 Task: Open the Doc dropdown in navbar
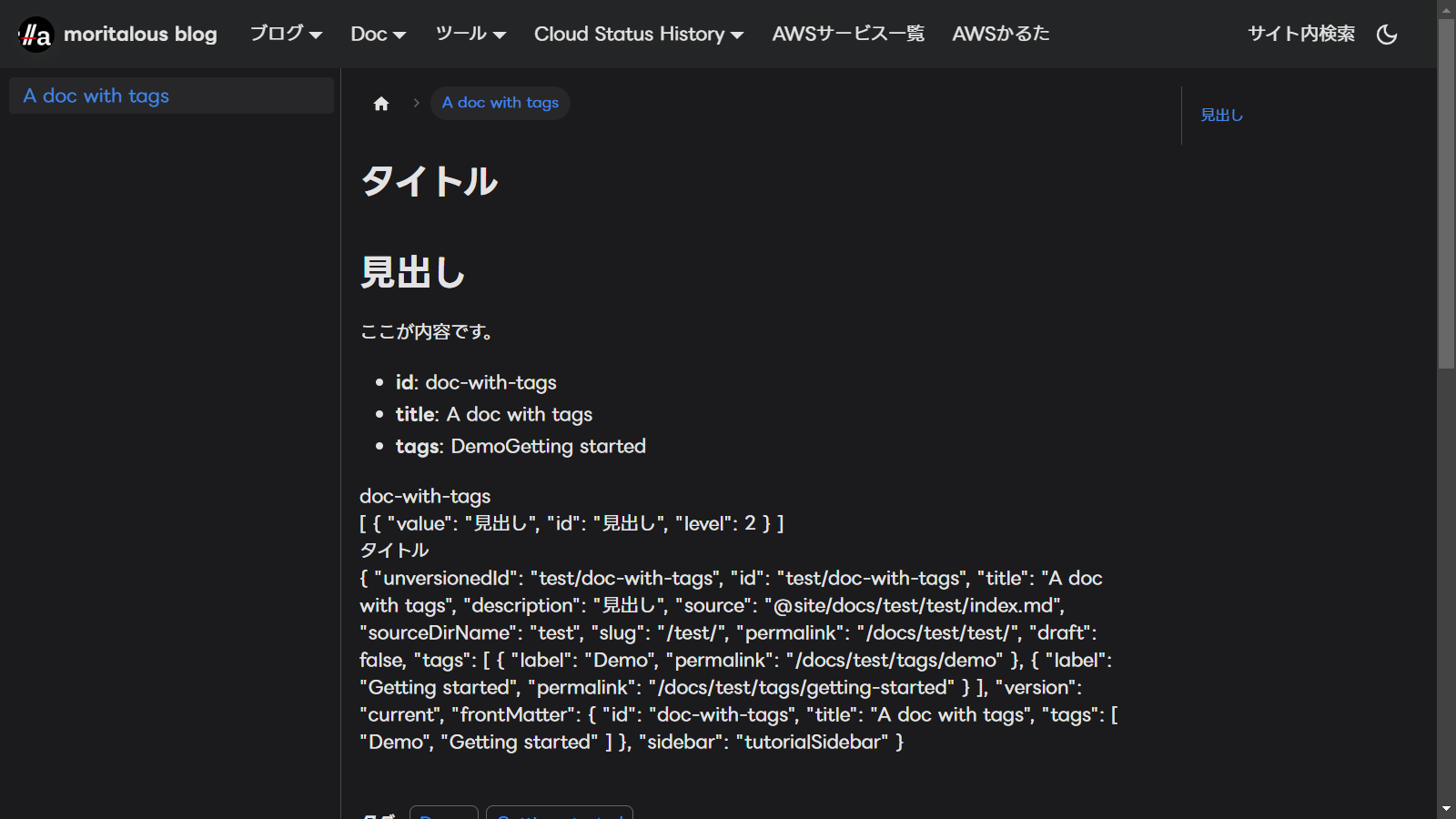378,34
